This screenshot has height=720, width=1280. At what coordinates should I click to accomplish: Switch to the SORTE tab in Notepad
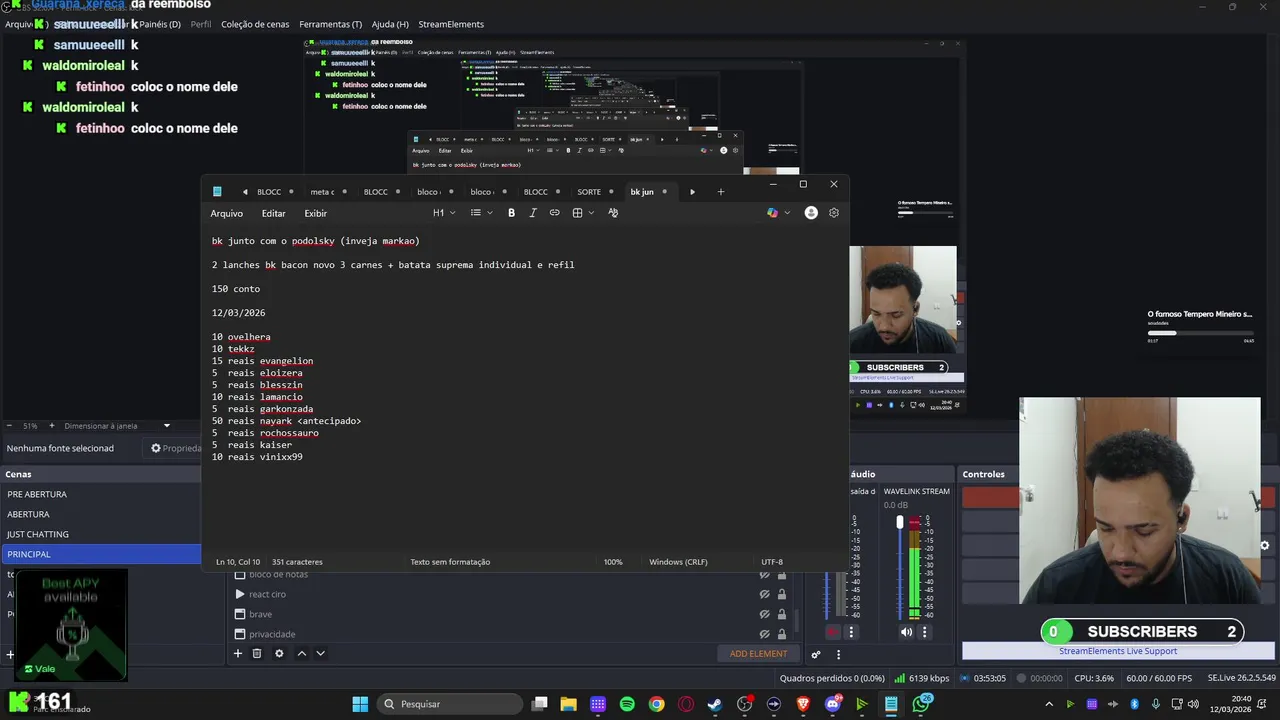589,192
